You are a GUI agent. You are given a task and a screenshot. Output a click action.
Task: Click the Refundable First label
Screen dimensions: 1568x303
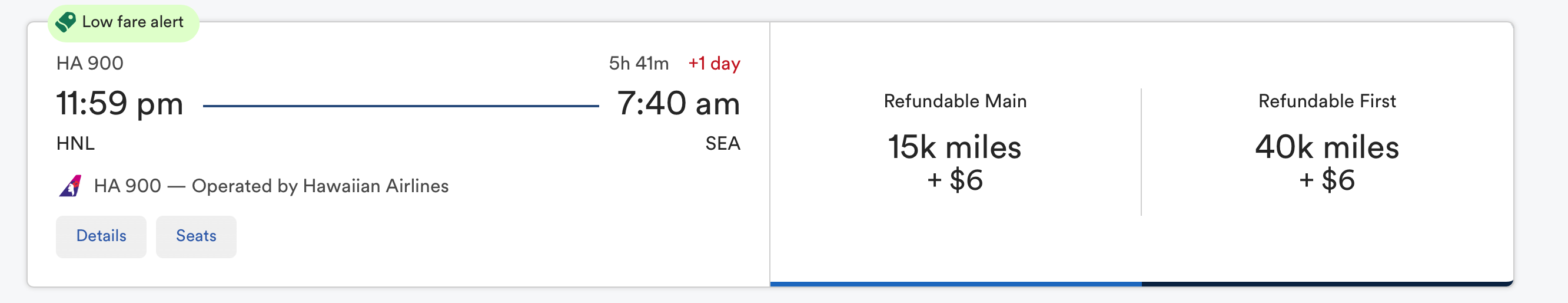[x=1327, y=101]
